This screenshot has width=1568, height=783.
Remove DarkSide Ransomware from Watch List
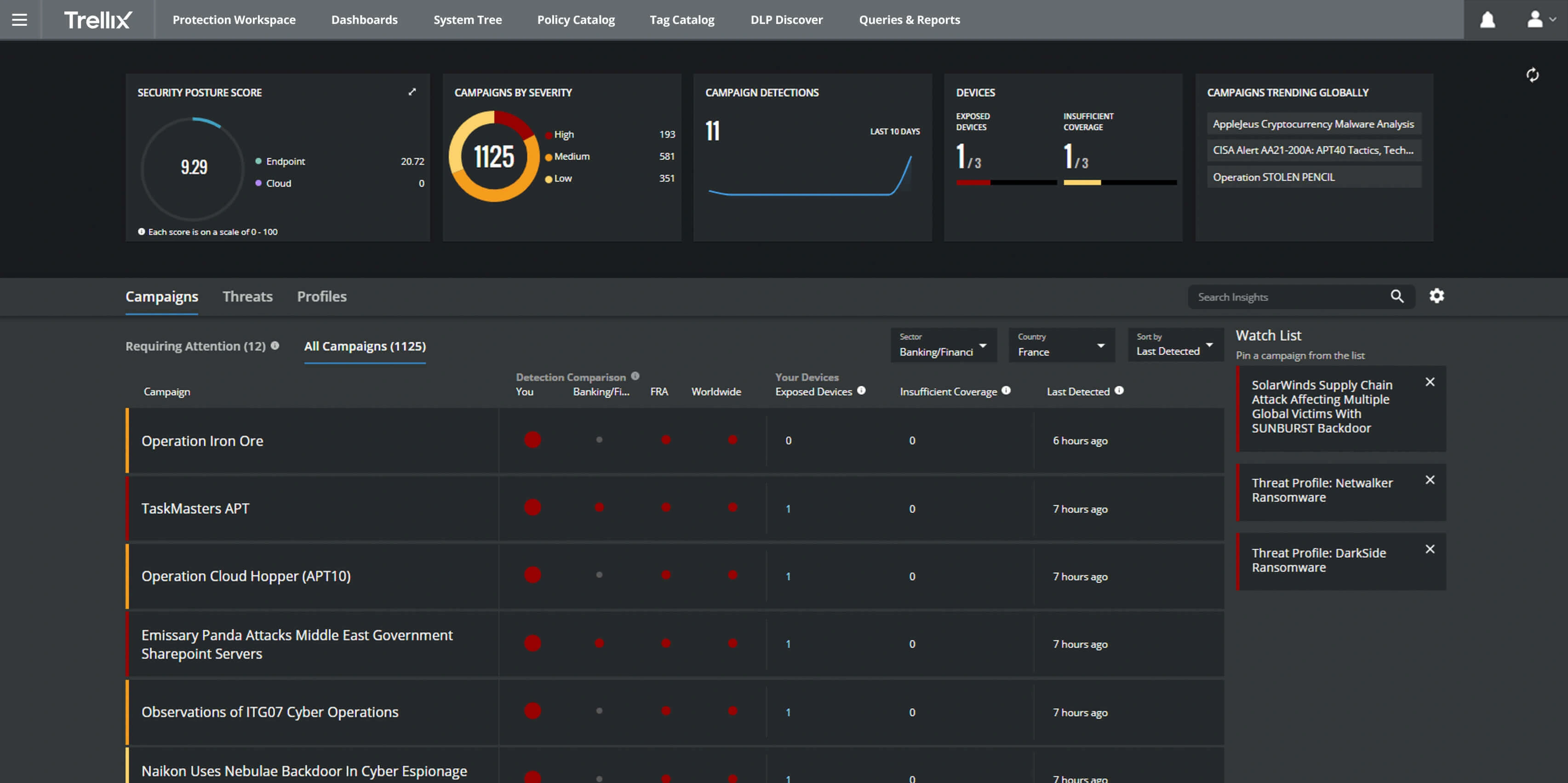point(1430,549)
